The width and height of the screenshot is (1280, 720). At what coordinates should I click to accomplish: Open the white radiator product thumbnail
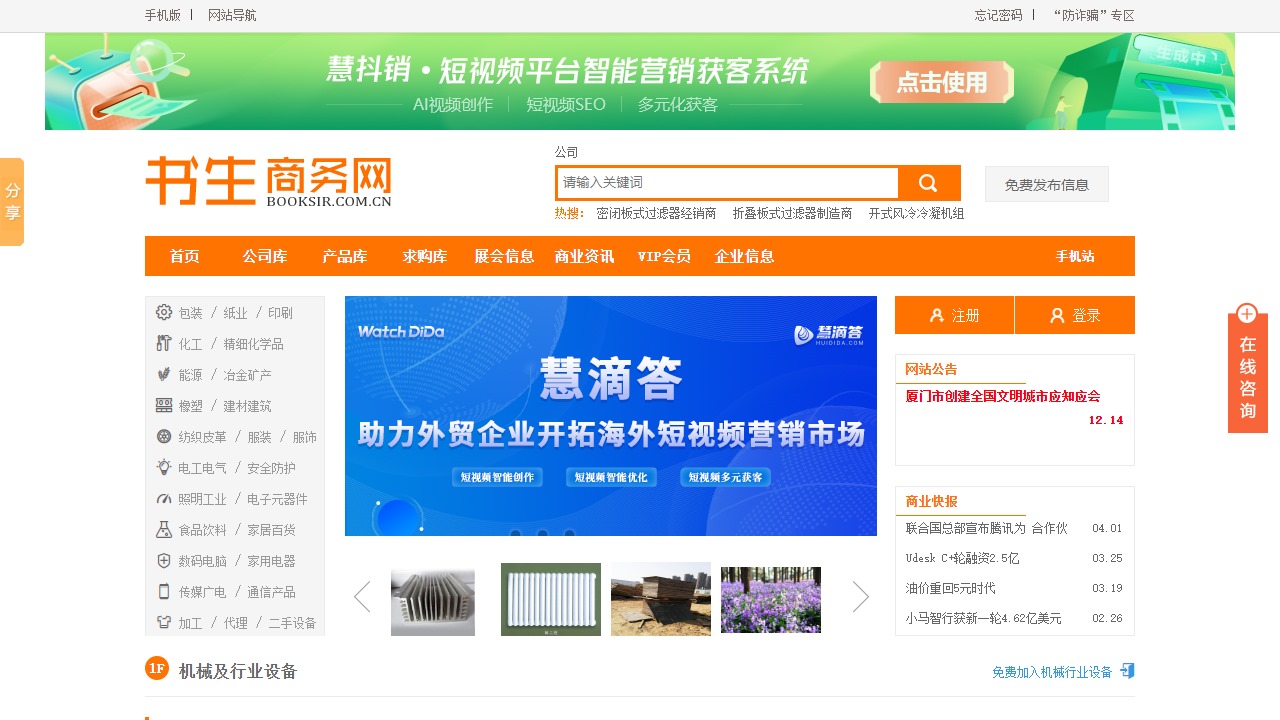[551, 599]
